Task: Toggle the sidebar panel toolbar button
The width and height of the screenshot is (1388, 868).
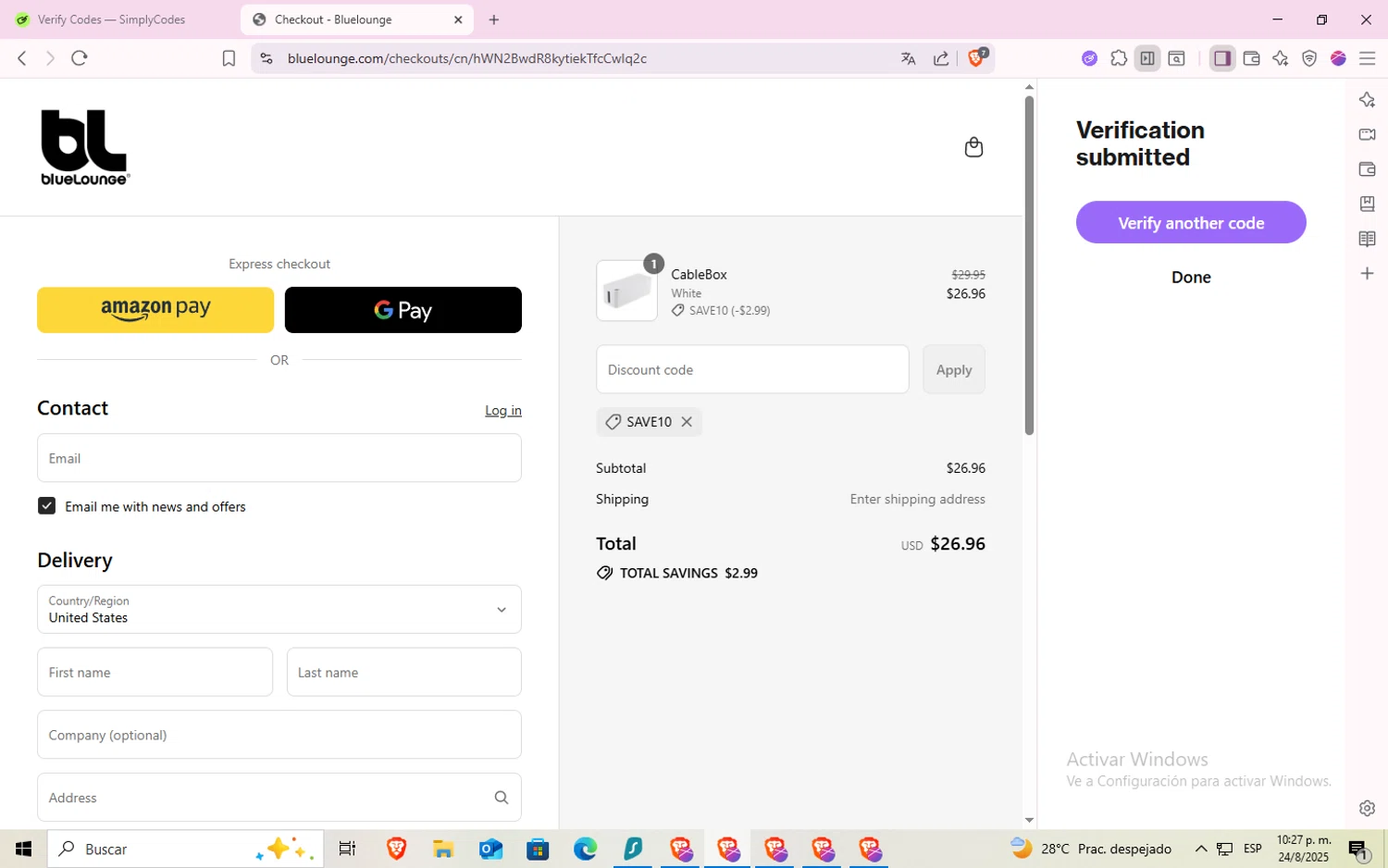Action: tap(1147, 58)
